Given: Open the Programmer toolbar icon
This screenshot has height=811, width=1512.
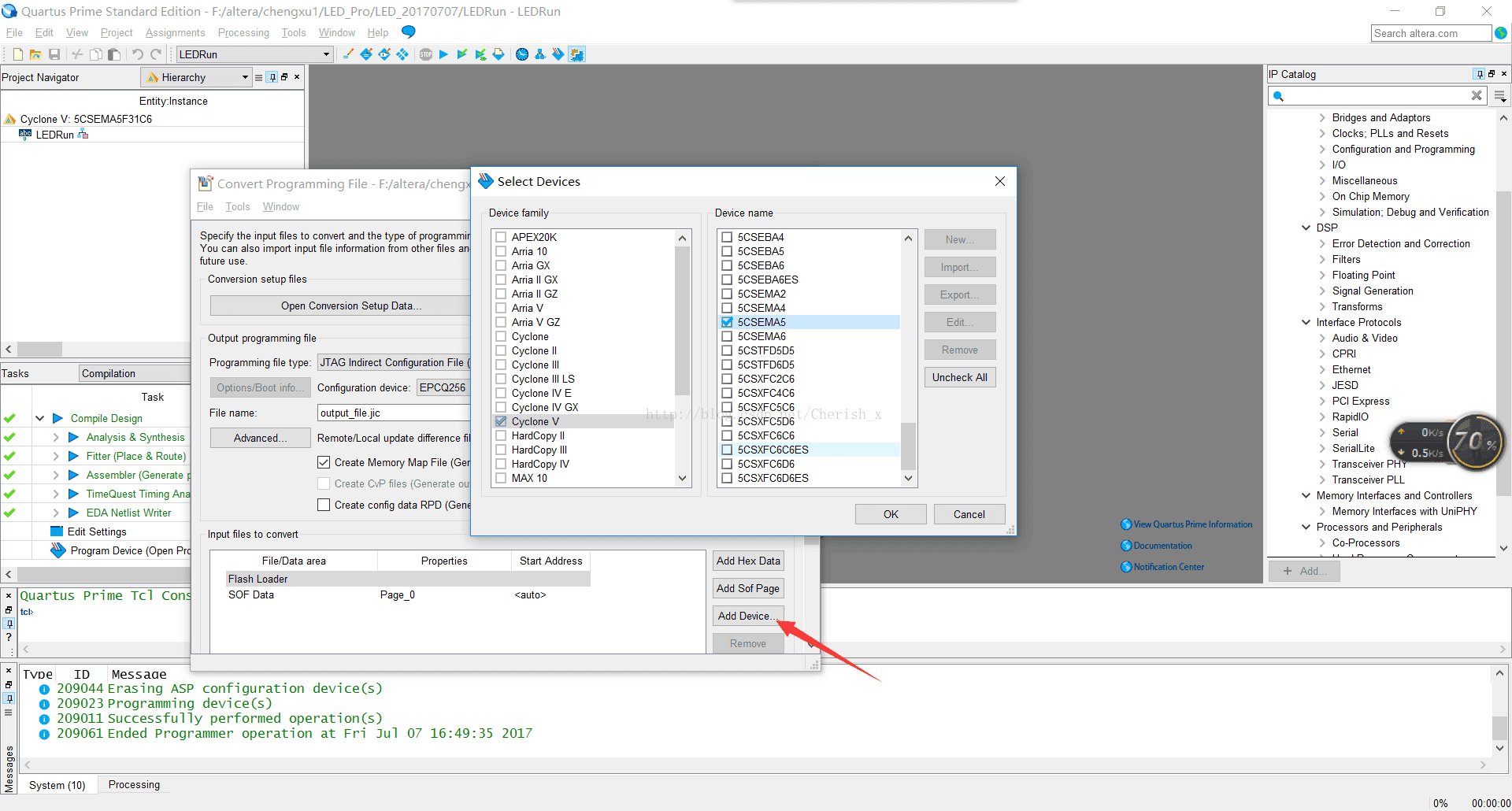Looking at the screenshot, I should tap(558, 54).
